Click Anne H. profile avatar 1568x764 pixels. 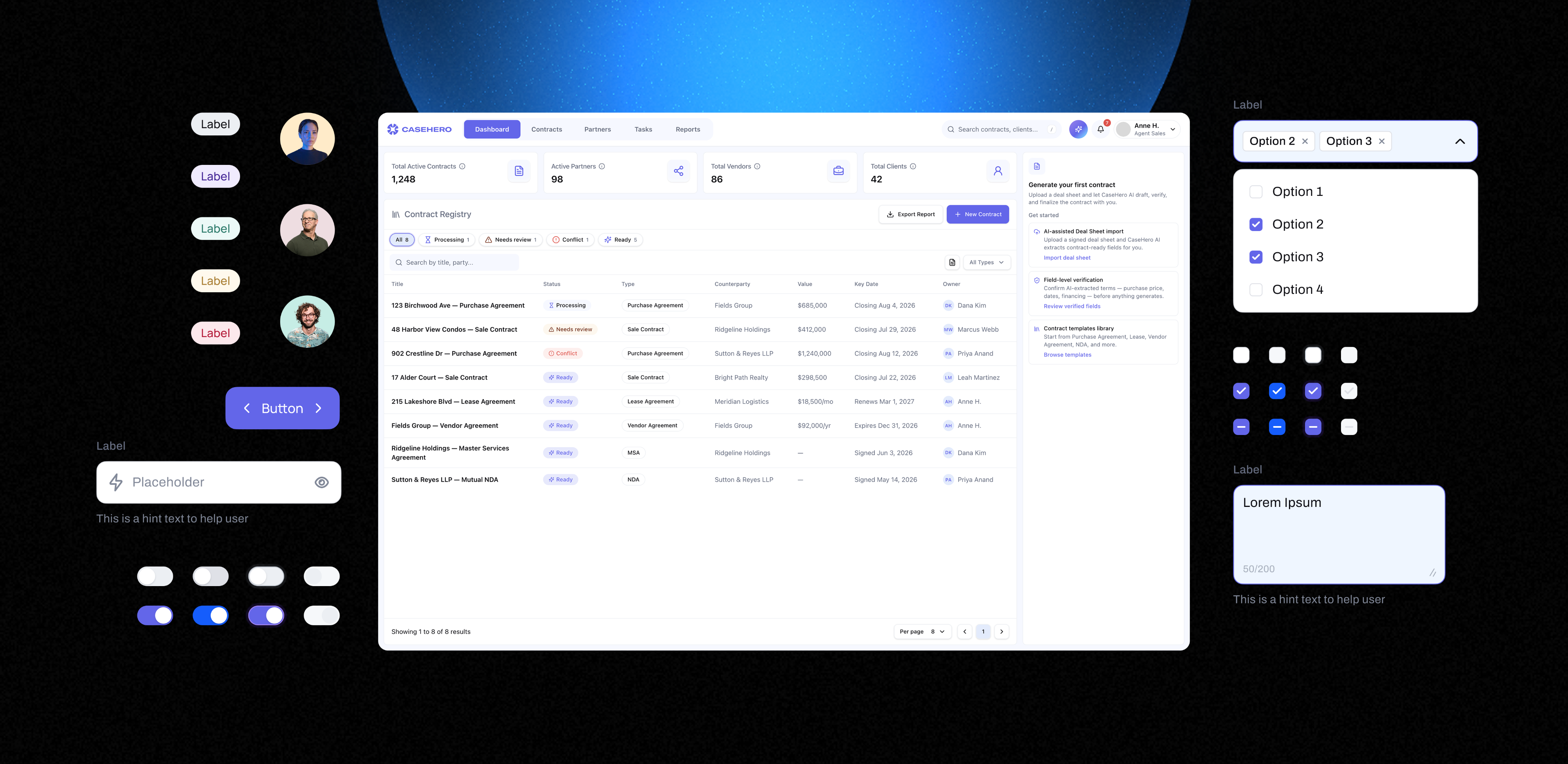point(1124,129)
